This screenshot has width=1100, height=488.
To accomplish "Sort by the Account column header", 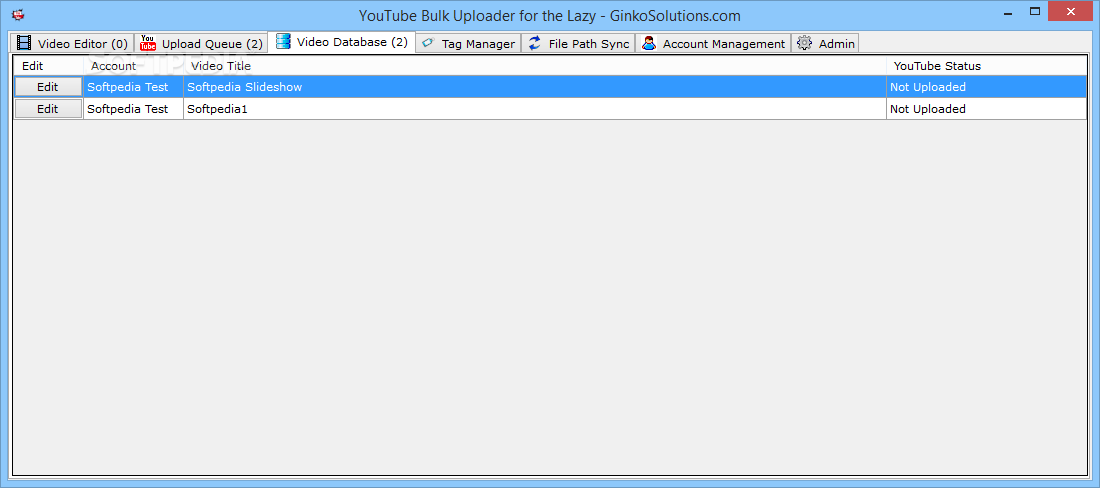I will (x=133, y=66).
